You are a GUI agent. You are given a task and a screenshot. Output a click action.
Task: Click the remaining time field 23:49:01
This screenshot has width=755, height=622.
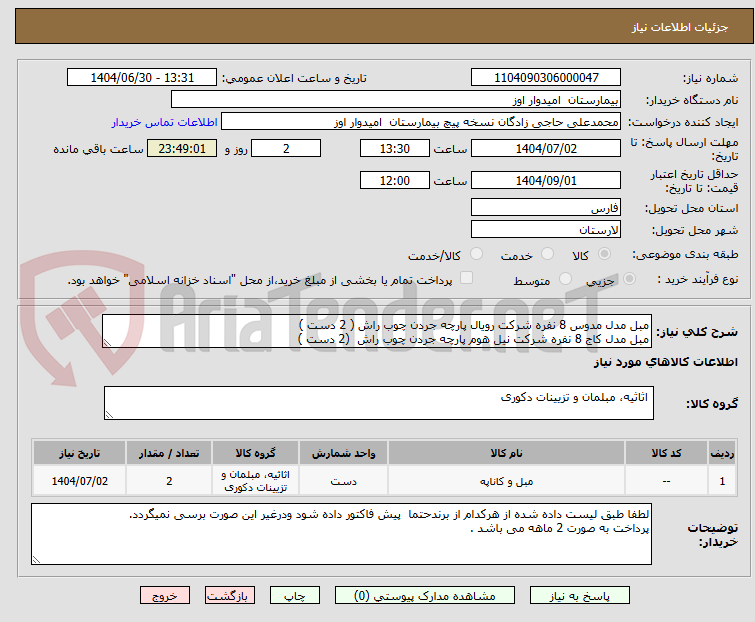click(182, 148)
